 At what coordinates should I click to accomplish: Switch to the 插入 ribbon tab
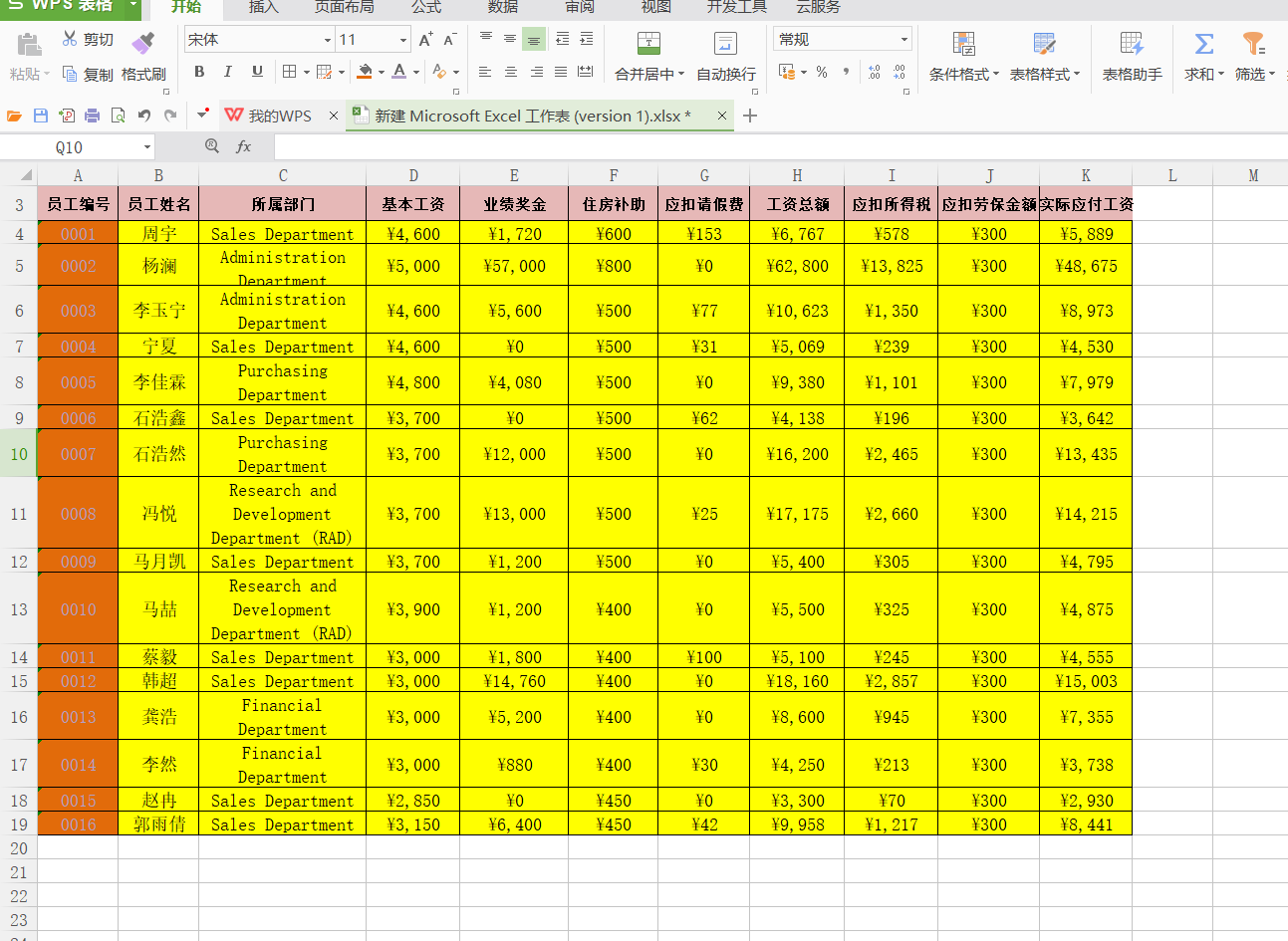(264, 7)
